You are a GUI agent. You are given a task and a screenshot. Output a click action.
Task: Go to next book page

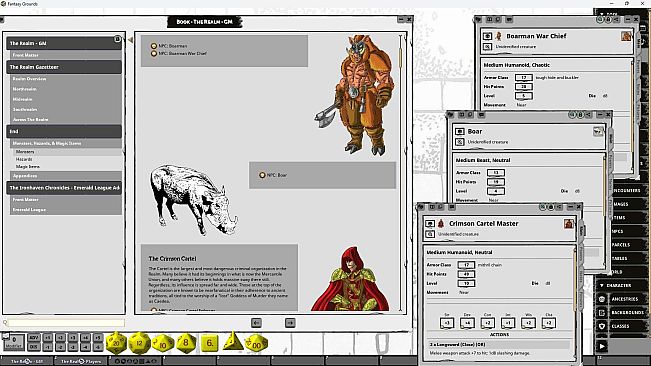pyautogui.click(x=290, y=322)
